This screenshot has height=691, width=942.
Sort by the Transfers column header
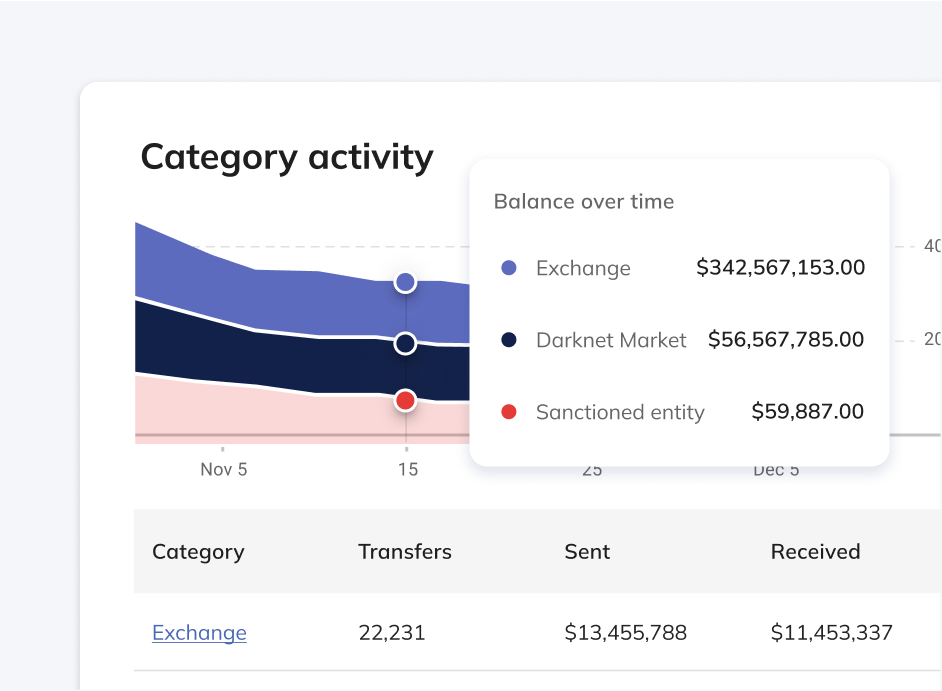tap(405, 552)
